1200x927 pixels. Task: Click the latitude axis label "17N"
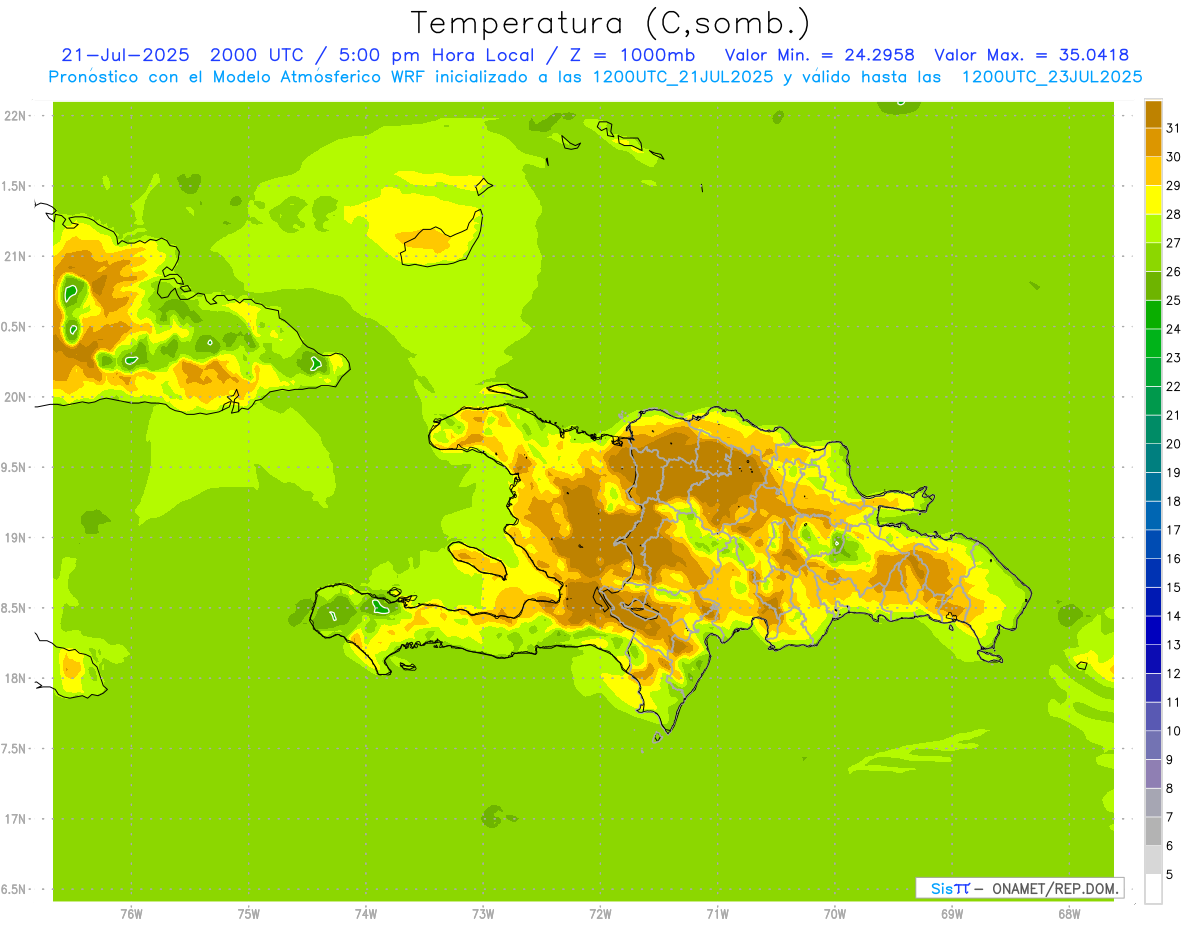15,819
